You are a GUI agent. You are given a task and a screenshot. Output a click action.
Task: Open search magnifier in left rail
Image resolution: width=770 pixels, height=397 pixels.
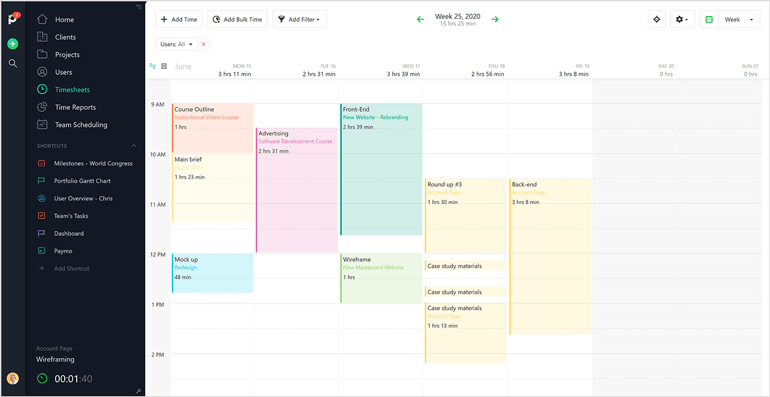point(13,63)
